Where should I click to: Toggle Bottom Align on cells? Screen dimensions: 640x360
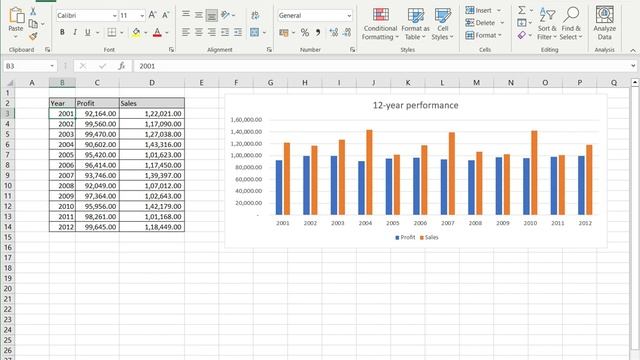(211, 16)
